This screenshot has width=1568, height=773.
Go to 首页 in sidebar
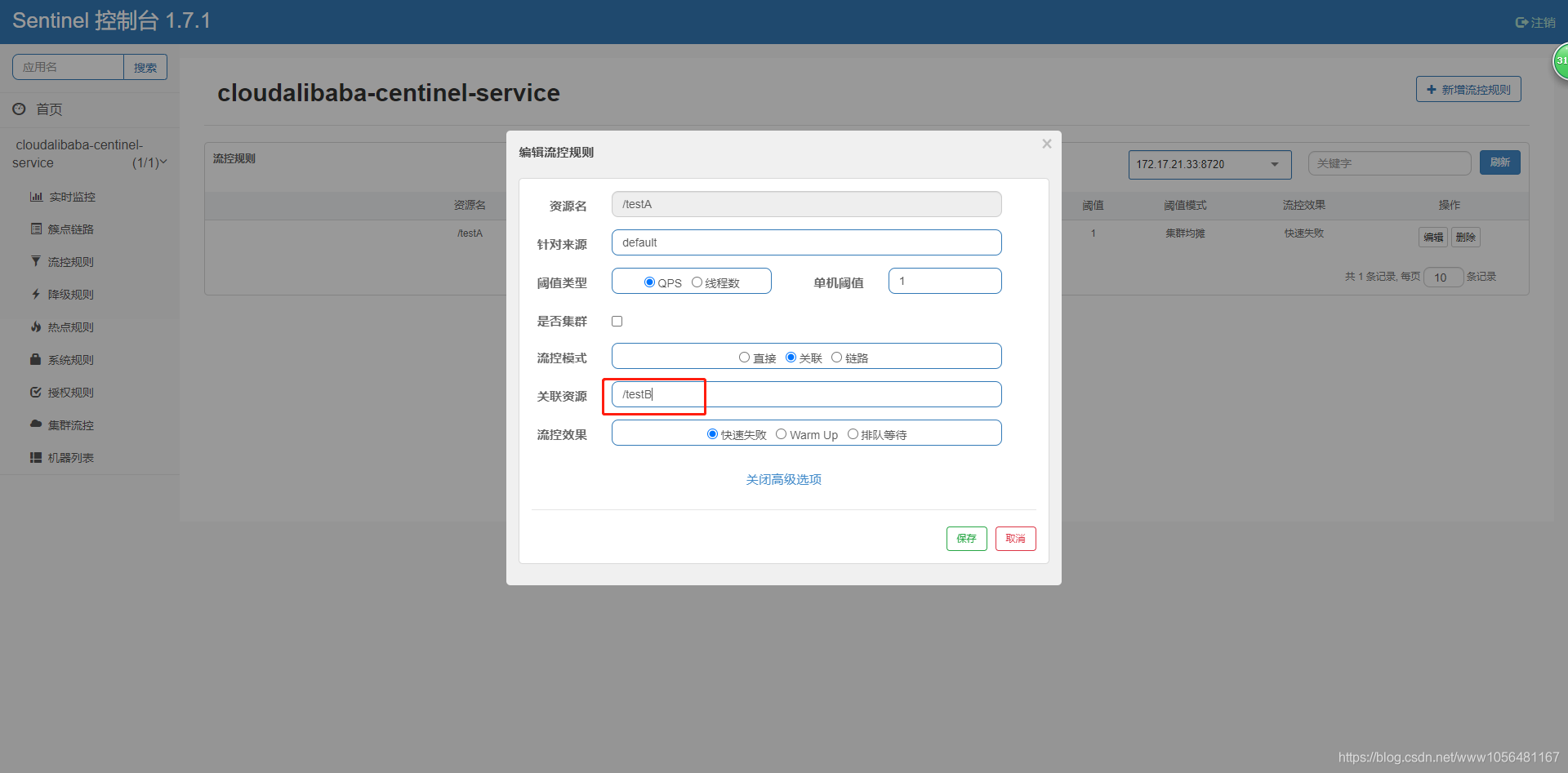pyautogui.click(x=49, y=109)
